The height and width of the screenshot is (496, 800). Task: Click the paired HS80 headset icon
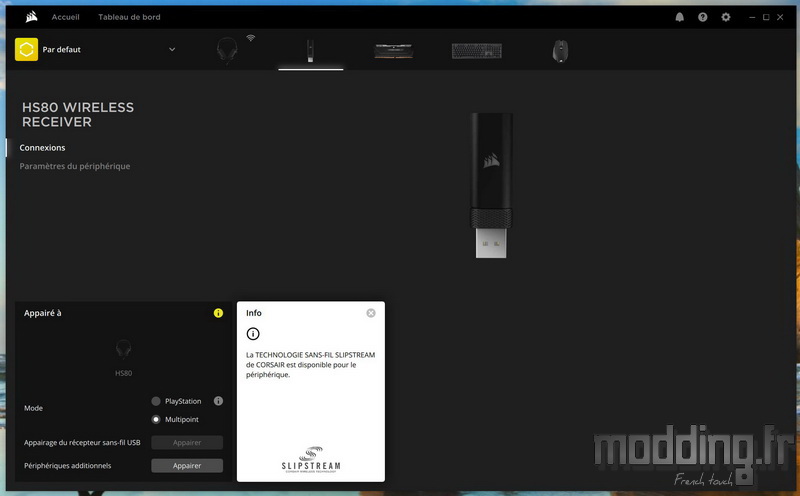[x=123, y=350]
